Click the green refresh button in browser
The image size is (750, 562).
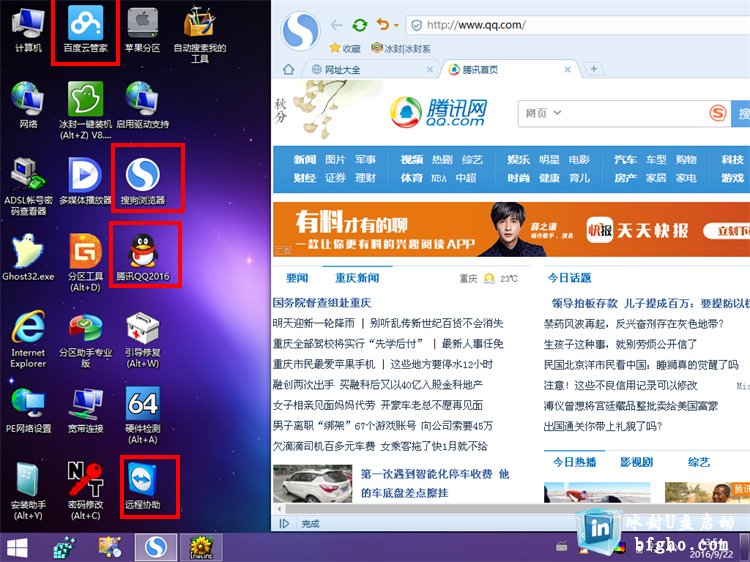pos(360,25)
